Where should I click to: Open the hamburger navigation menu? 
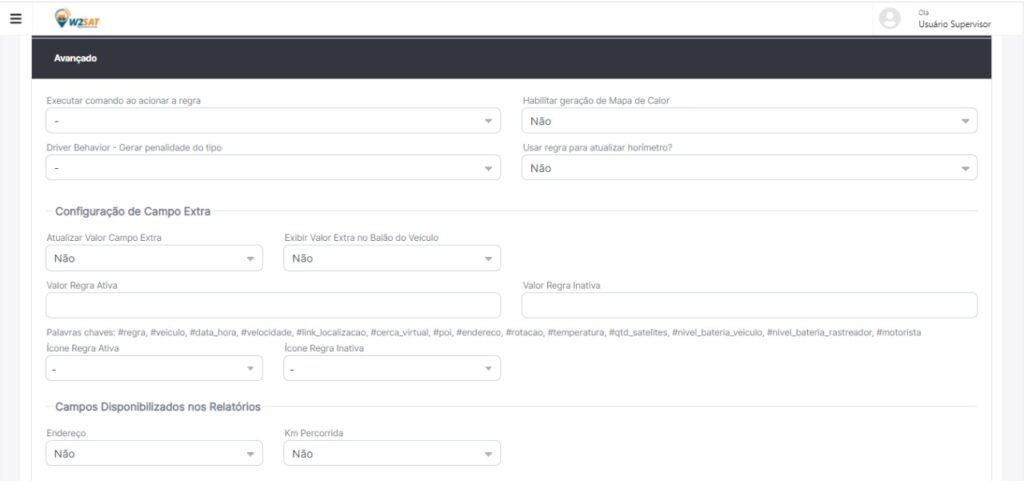(15, 18)
